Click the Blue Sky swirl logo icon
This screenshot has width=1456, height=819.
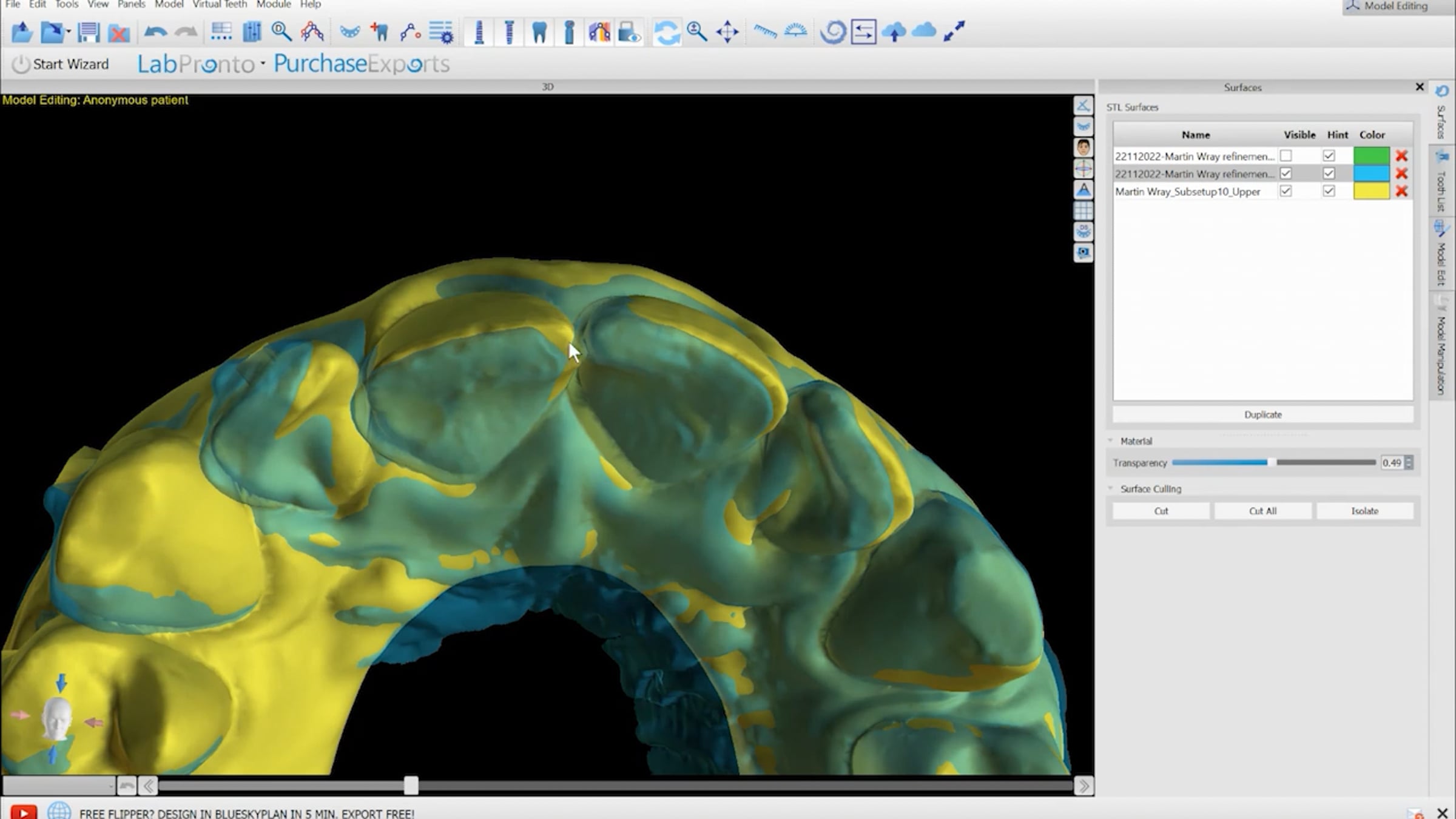pyautogui.click(x=833, y=32)
